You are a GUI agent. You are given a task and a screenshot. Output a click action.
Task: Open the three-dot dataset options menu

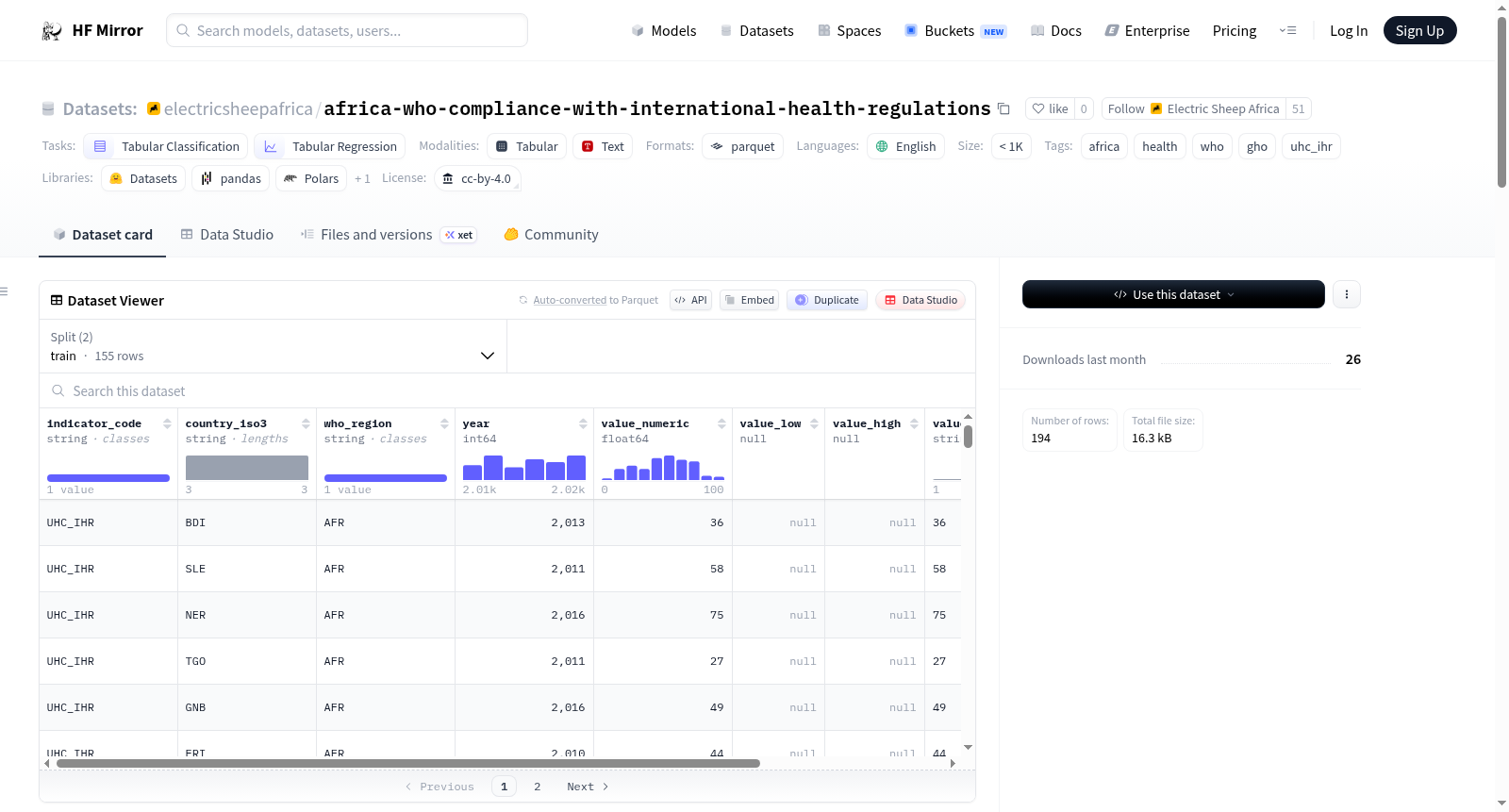[1346, 294]
